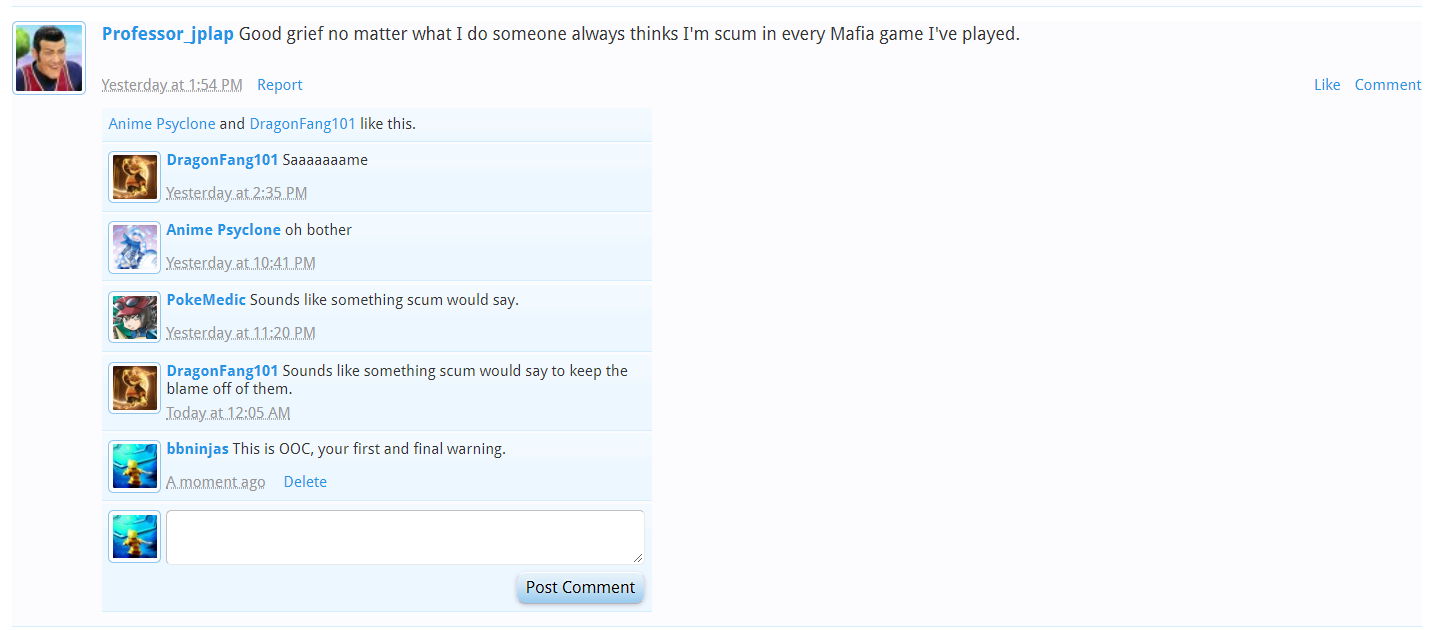
Task: Click DragonFang101's avatar on the Saaaaaaame comment
Action: pyautogui.click(x=134, y=177)
